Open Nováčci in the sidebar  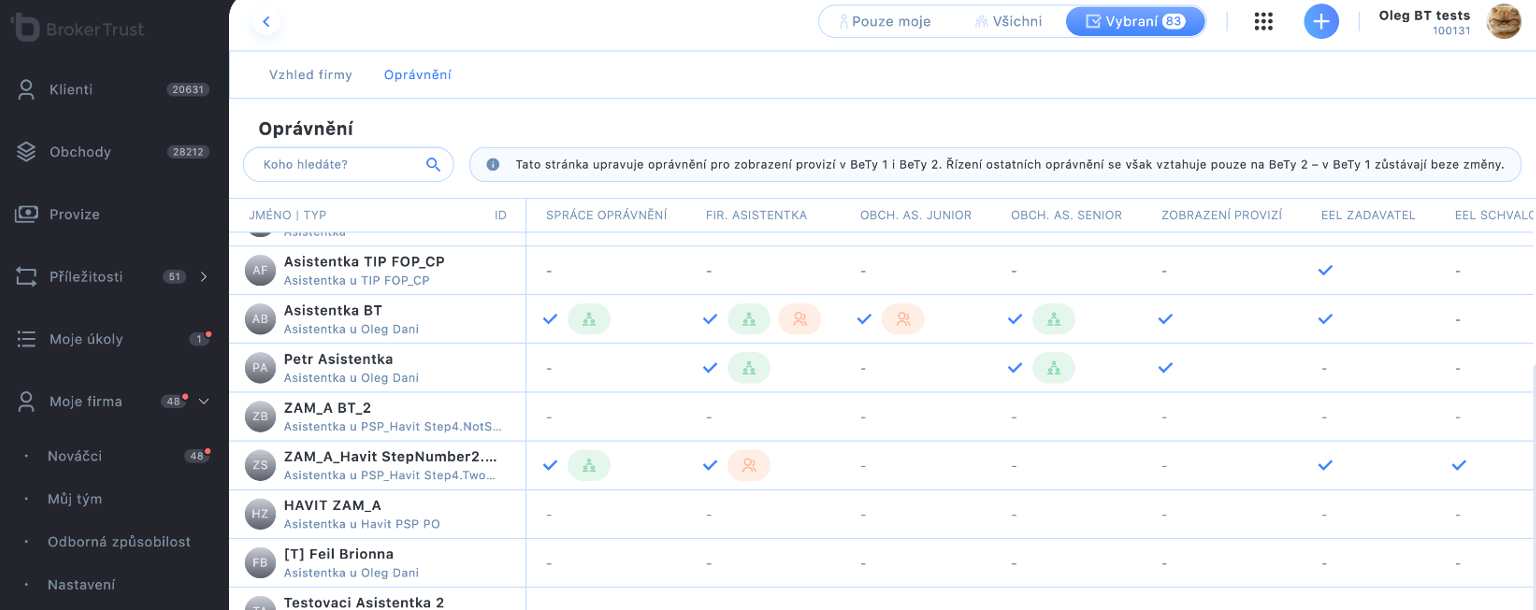(75, 456)
